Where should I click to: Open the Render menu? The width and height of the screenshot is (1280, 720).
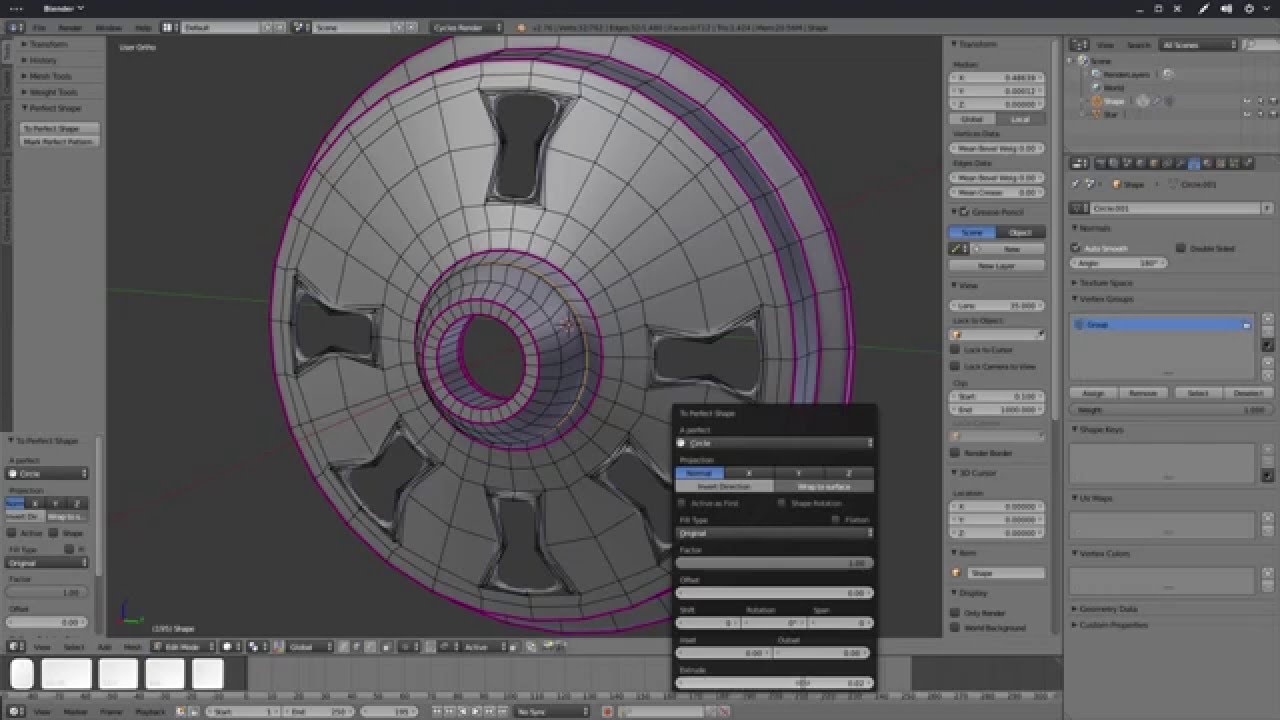(70, 27)
